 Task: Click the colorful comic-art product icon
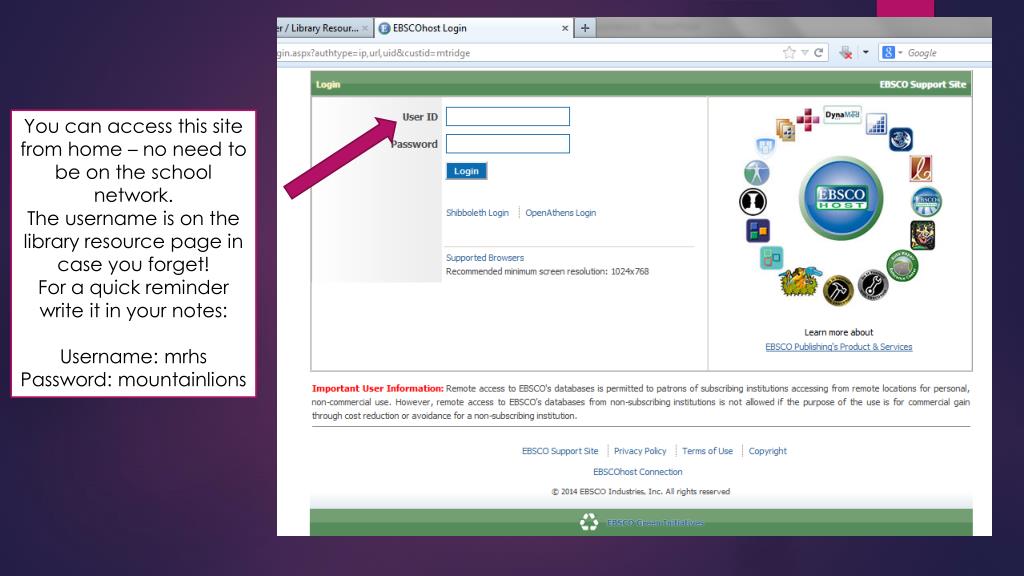(922, 235)
